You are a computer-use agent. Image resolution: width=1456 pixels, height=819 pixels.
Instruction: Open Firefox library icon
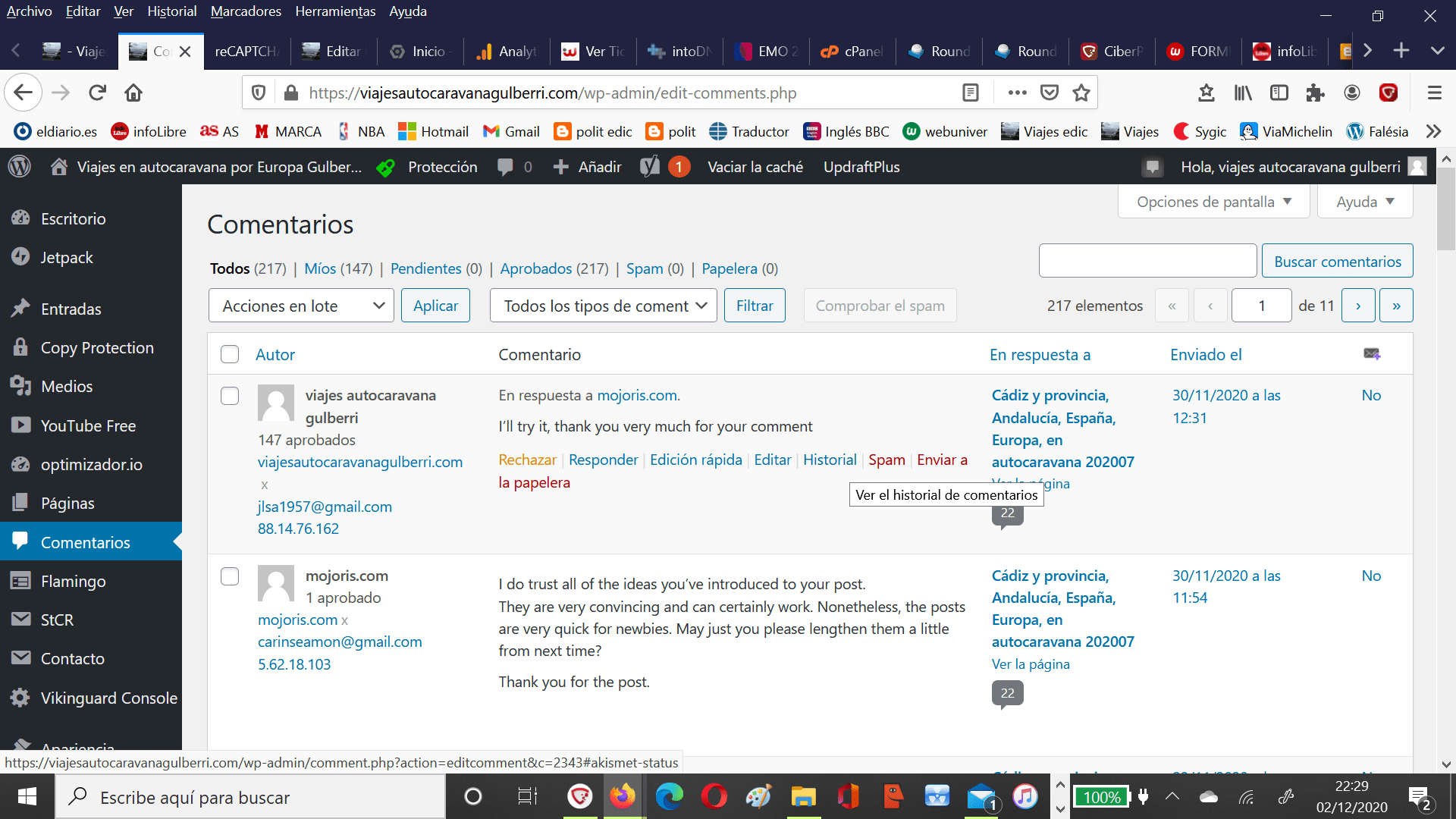tap(1243, 93)
